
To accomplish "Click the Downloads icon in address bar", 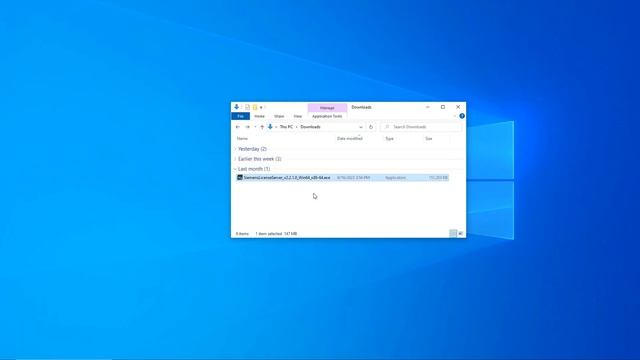I will [x=270, y=127].
